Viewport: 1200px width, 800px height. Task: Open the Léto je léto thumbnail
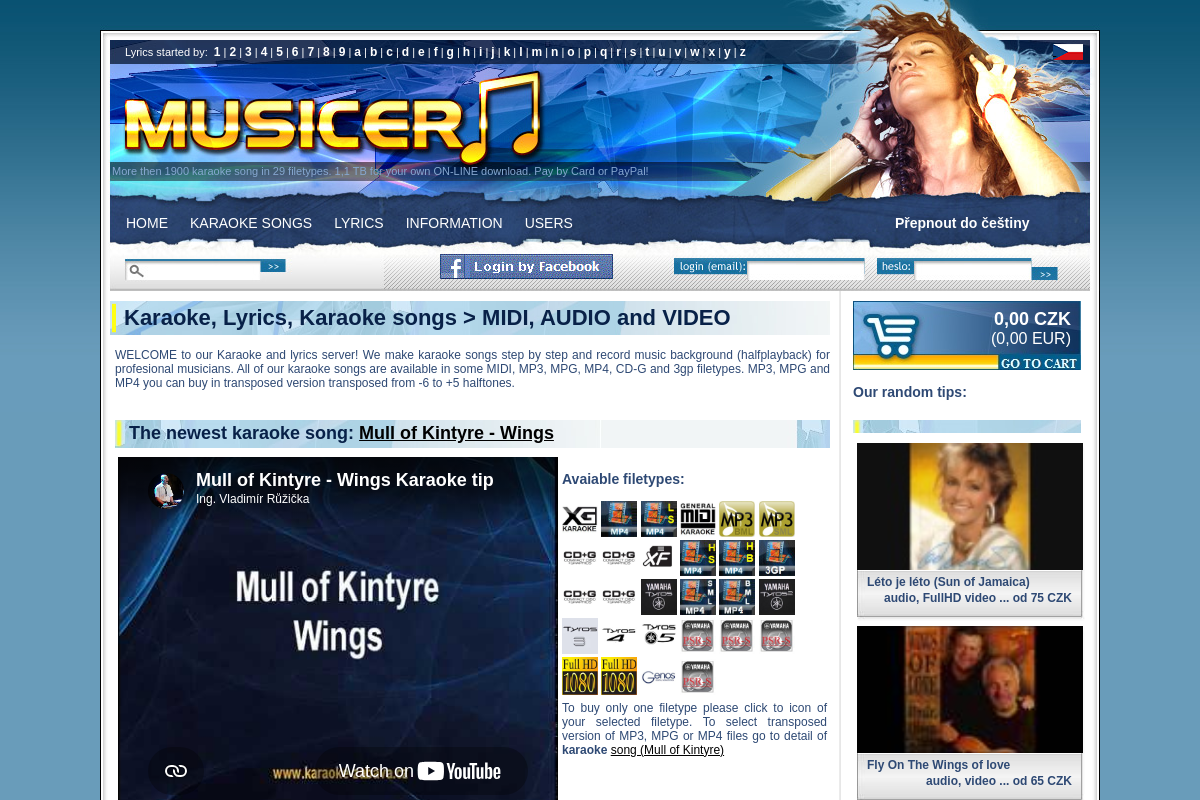(970, 507)
